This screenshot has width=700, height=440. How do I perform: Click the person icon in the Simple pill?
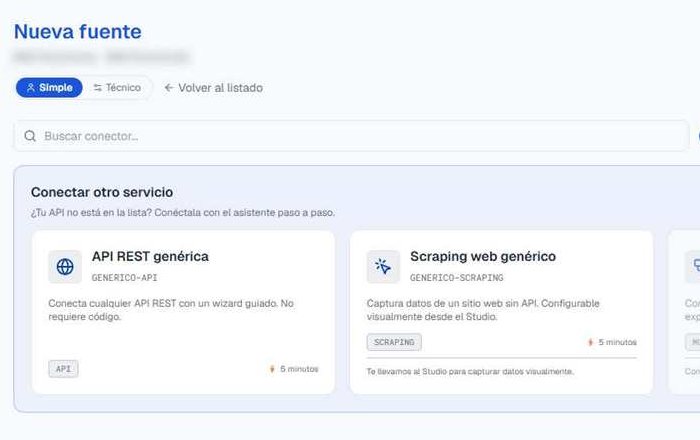(31, 87)
